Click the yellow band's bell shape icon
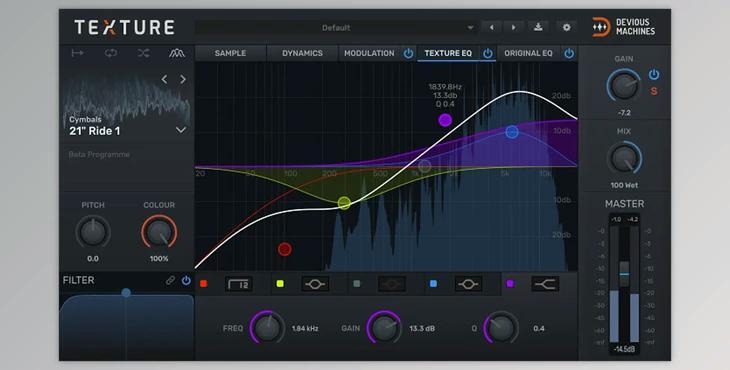Viewport: 730px width, 370px height. click(315, 284)
